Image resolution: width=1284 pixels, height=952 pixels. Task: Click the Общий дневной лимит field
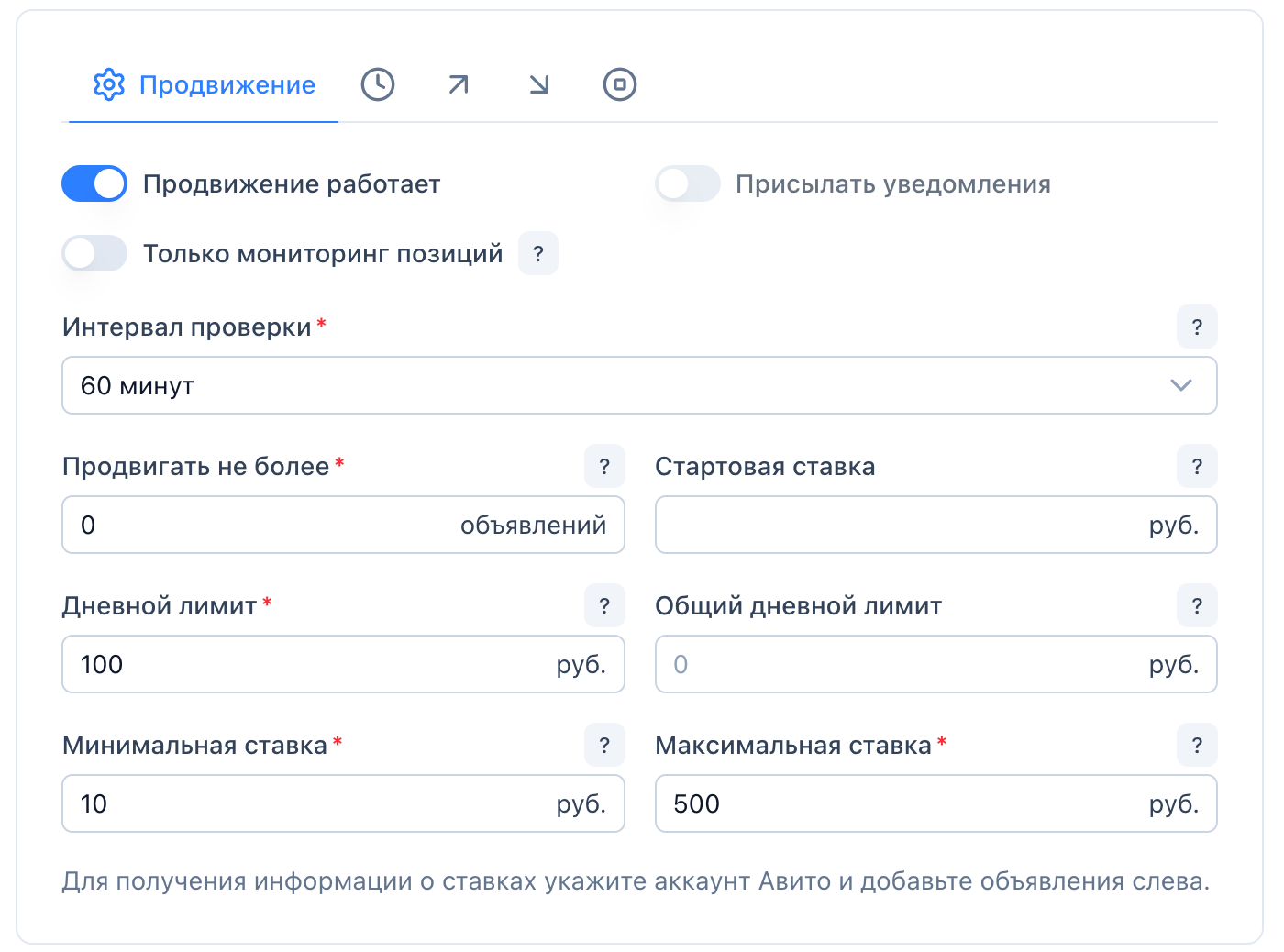(899, 664)
